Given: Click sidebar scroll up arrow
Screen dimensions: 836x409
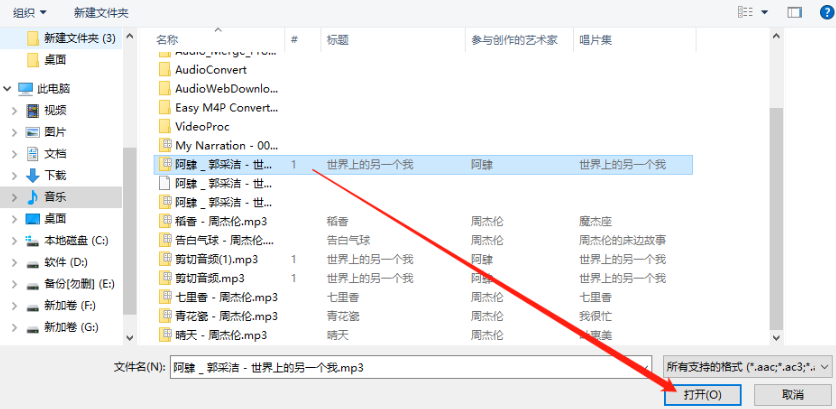Looking at the screenshot, I should 130,36.
